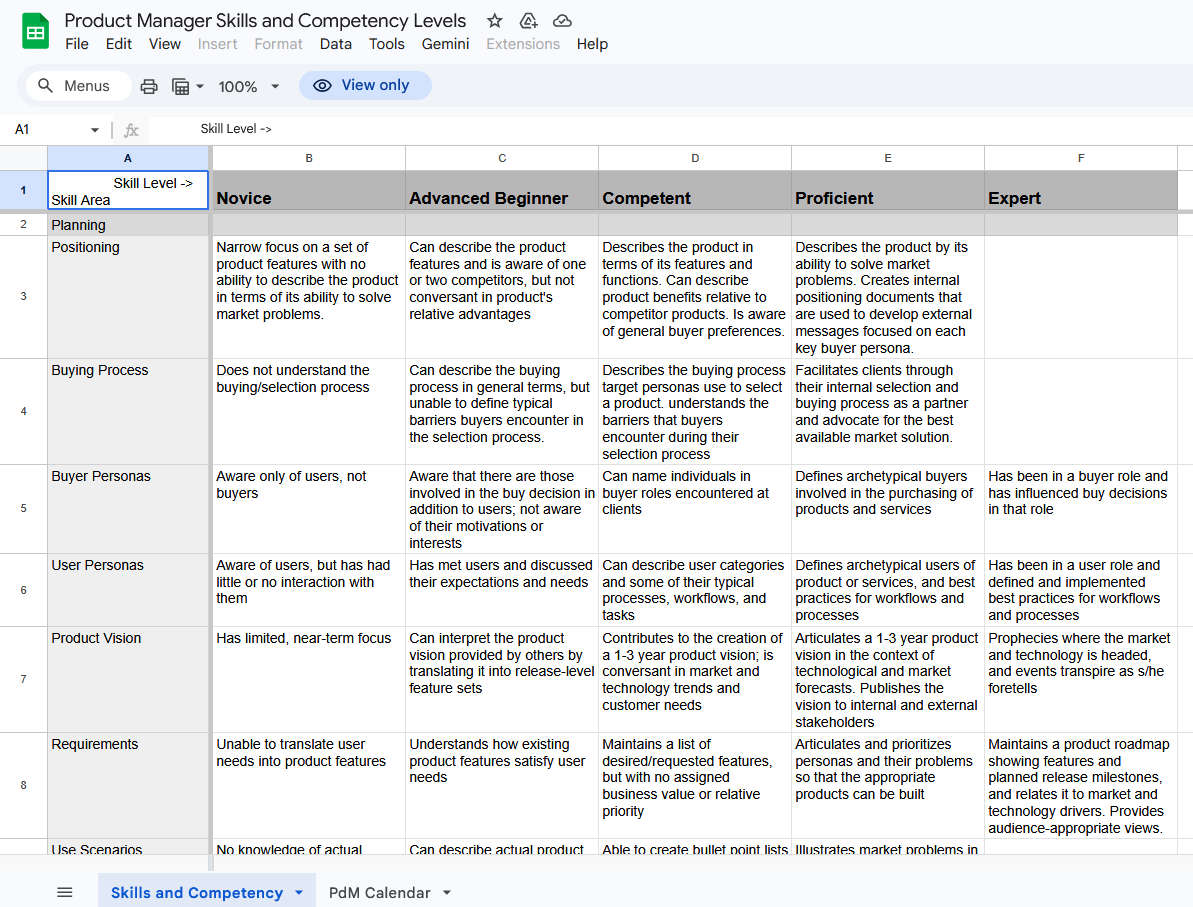1193x907 pixels.
Task: Select the Expert header cell
Action: coord(1081,190)
